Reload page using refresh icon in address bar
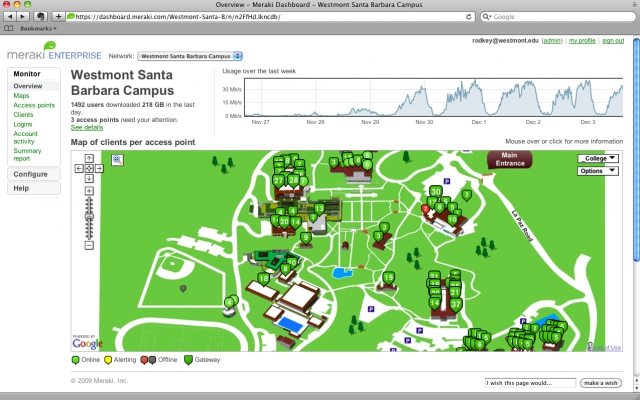The height and width of the screenshot is (400, 640). point(469,17)
